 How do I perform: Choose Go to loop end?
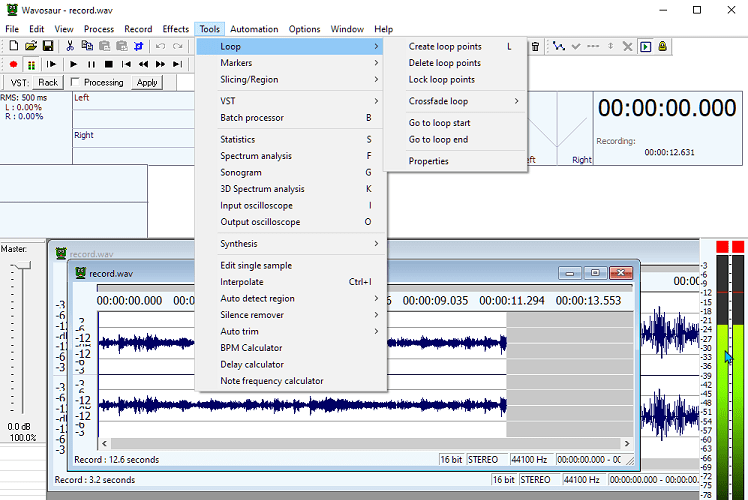[x=456, y=140]
